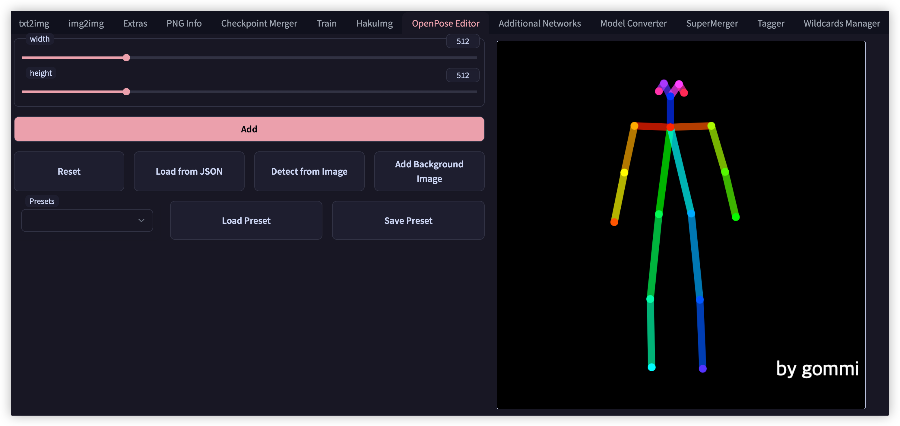Screen dimensions: 900x426
Task: Click the pink Add button
Action: [x=249, y=129]
